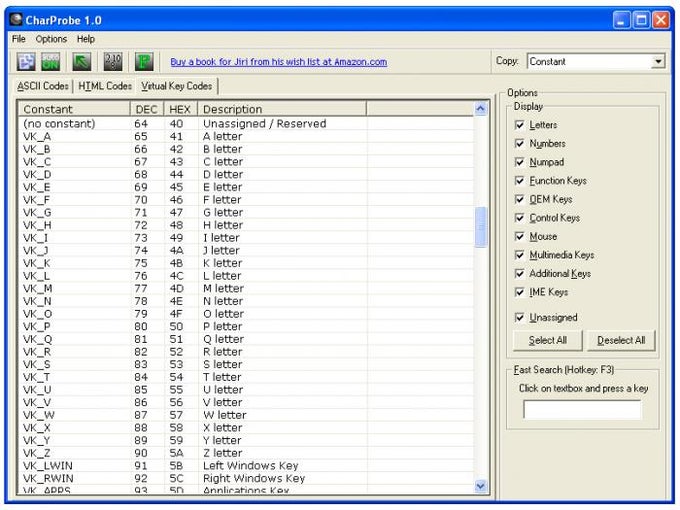
Task: Toggle the Numpad checkbox
Action: pos(519,162)
